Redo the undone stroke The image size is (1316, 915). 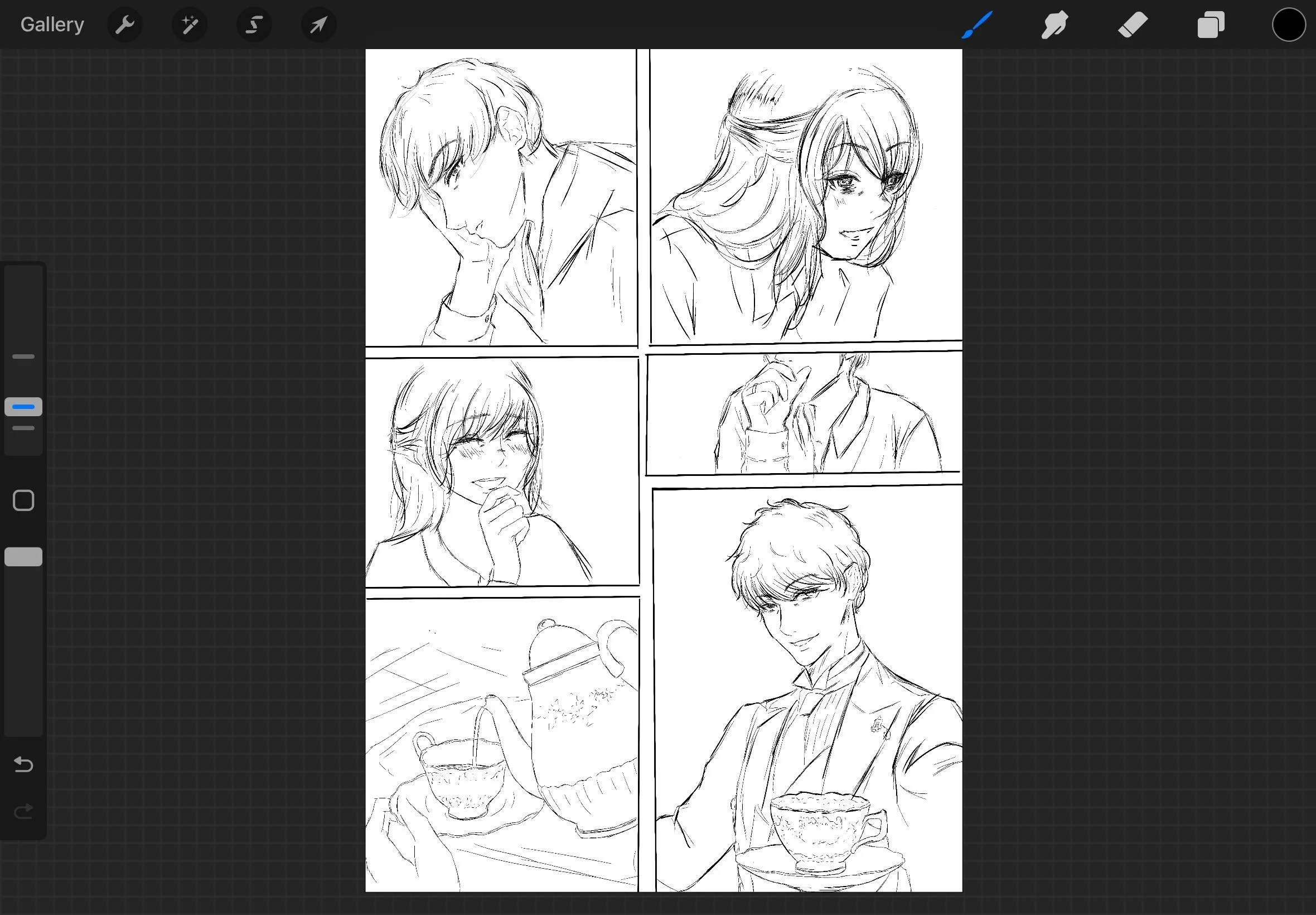(23, 811)
